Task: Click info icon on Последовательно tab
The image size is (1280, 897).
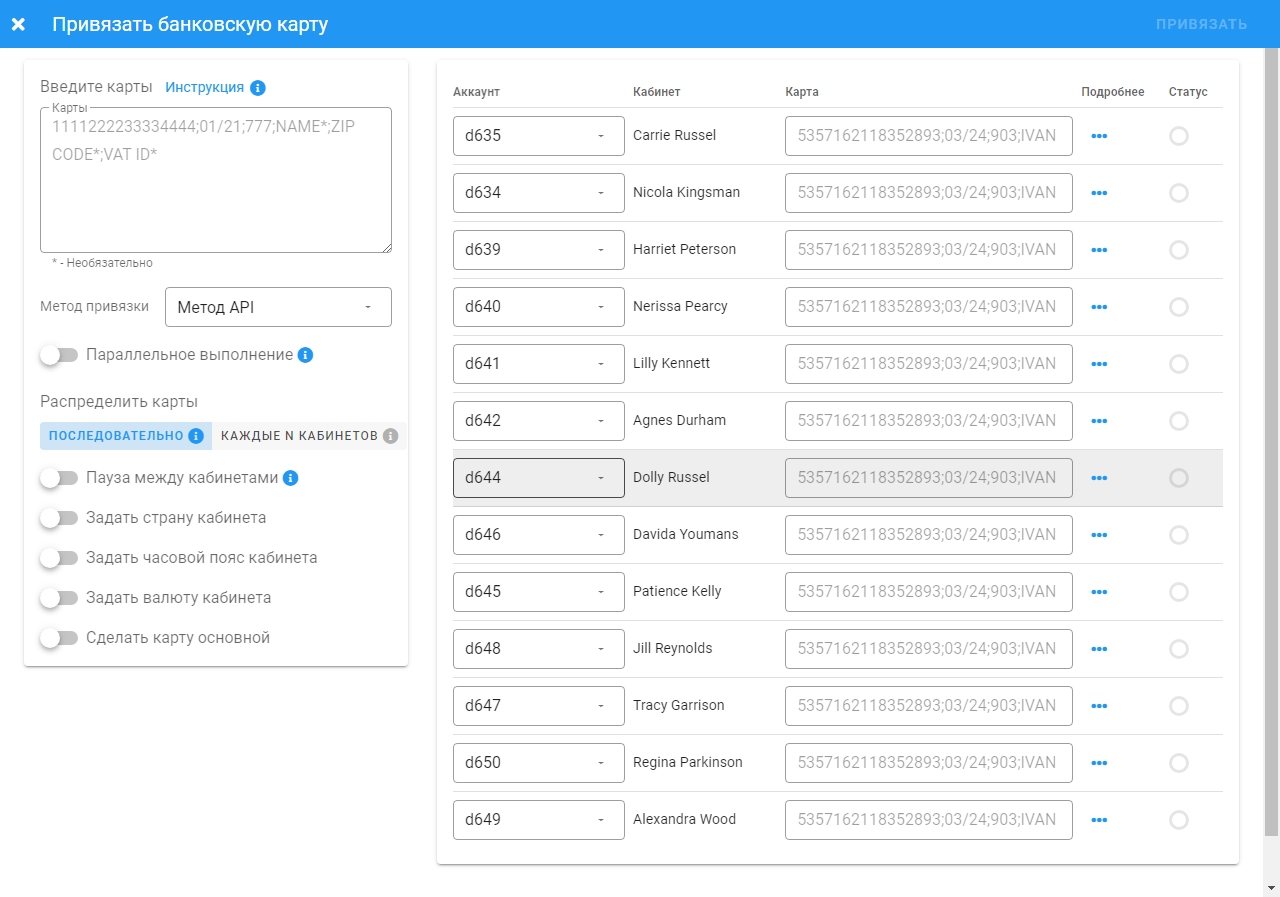Action: point(196,436)
